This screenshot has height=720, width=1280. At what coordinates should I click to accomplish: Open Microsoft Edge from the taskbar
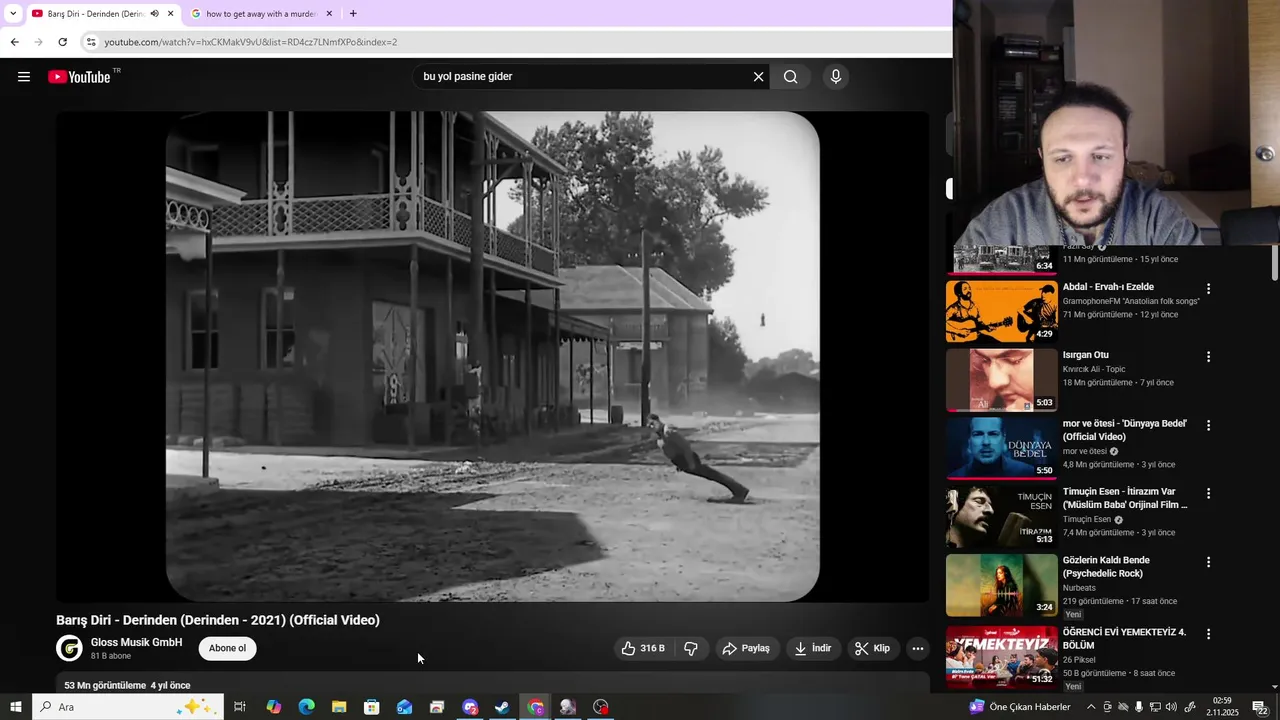306,707
